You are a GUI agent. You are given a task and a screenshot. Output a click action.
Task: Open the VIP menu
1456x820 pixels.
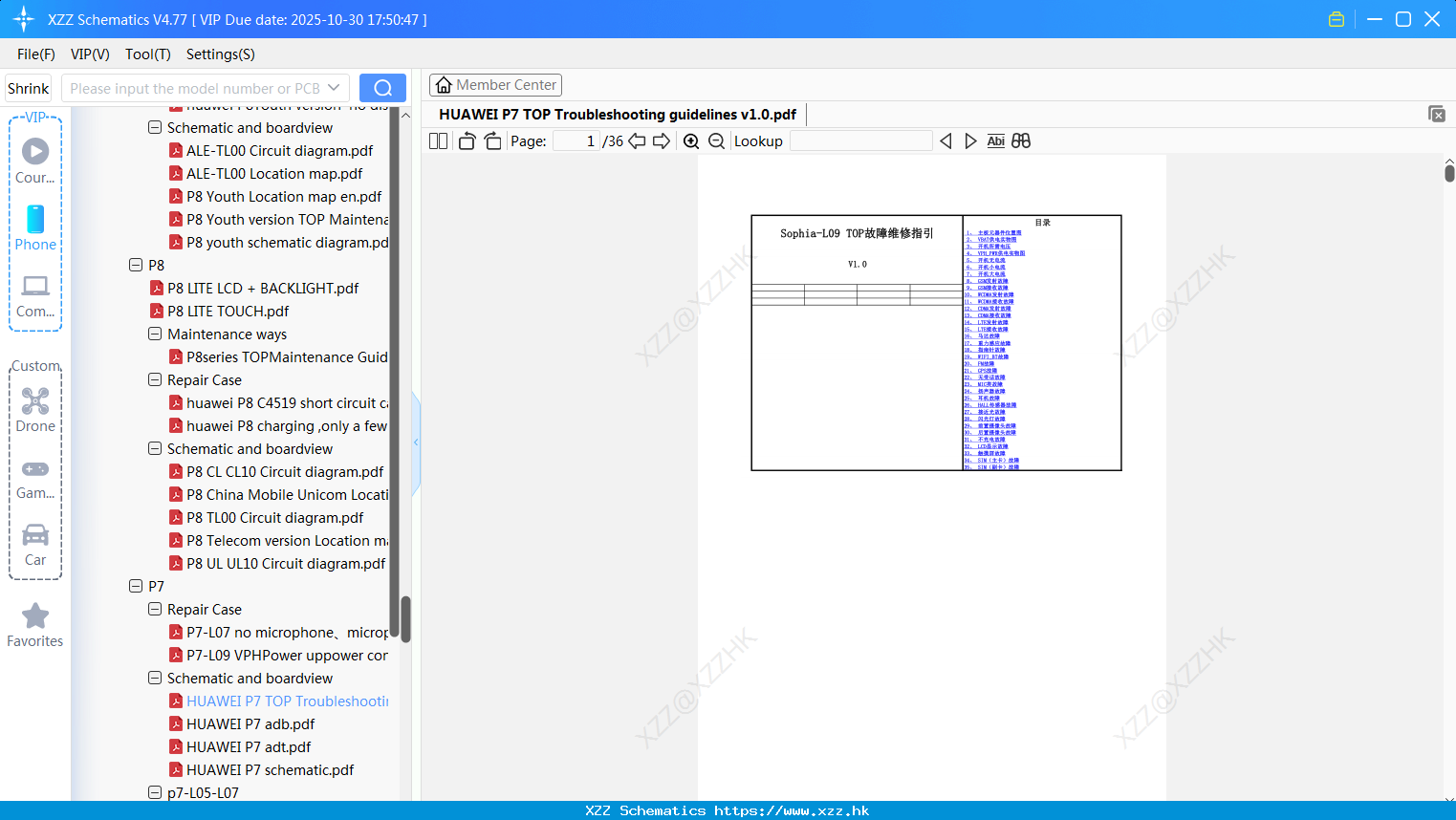tap(90, 54)
